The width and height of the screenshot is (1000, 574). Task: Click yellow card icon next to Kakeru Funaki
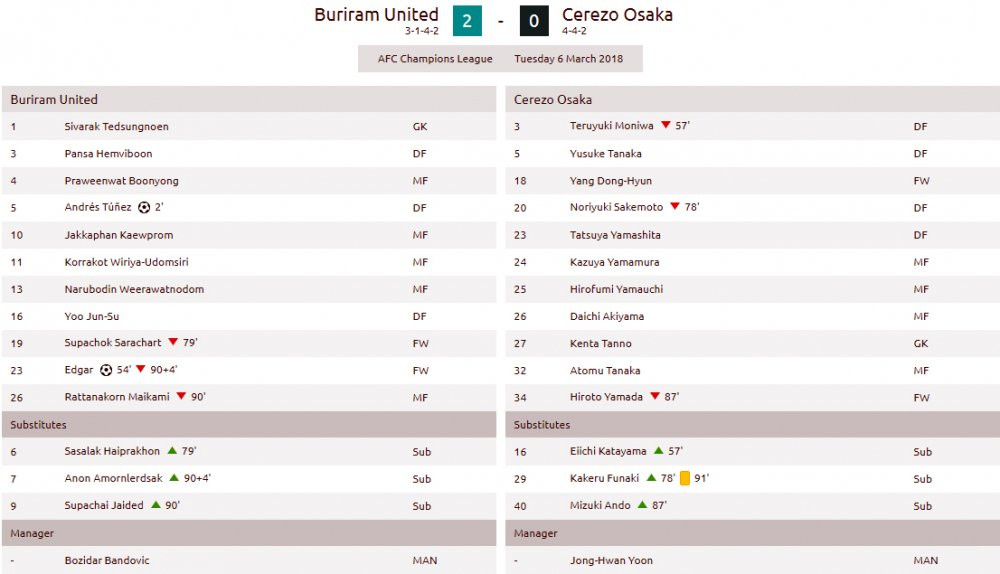tap(685, 479)
